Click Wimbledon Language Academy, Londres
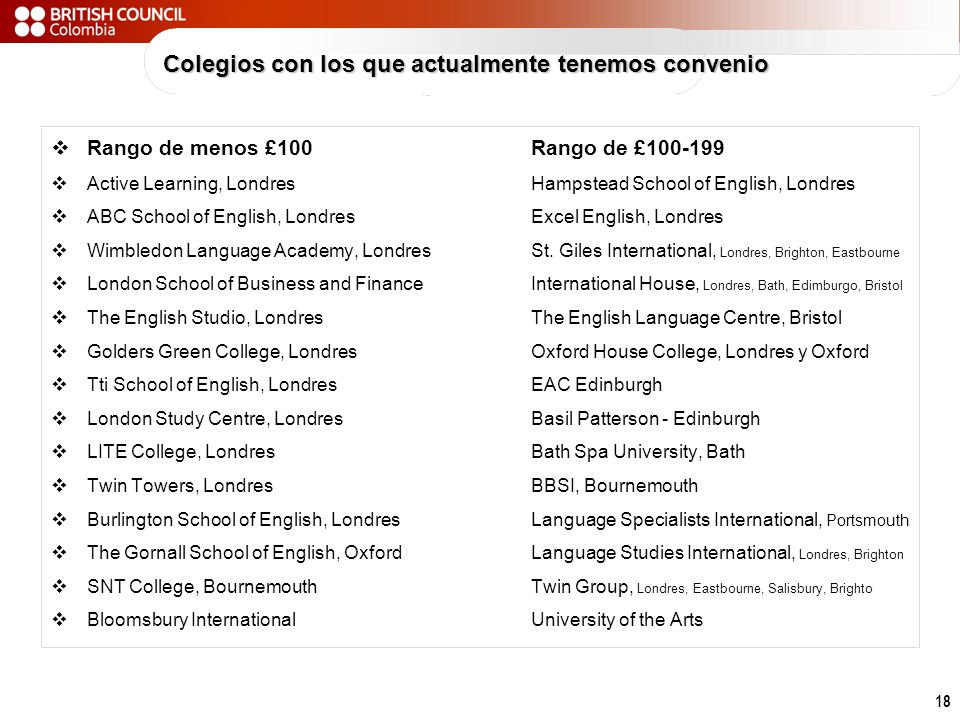Image resolution: width=960 pixels, height=720 pixels. coord(258,251)
